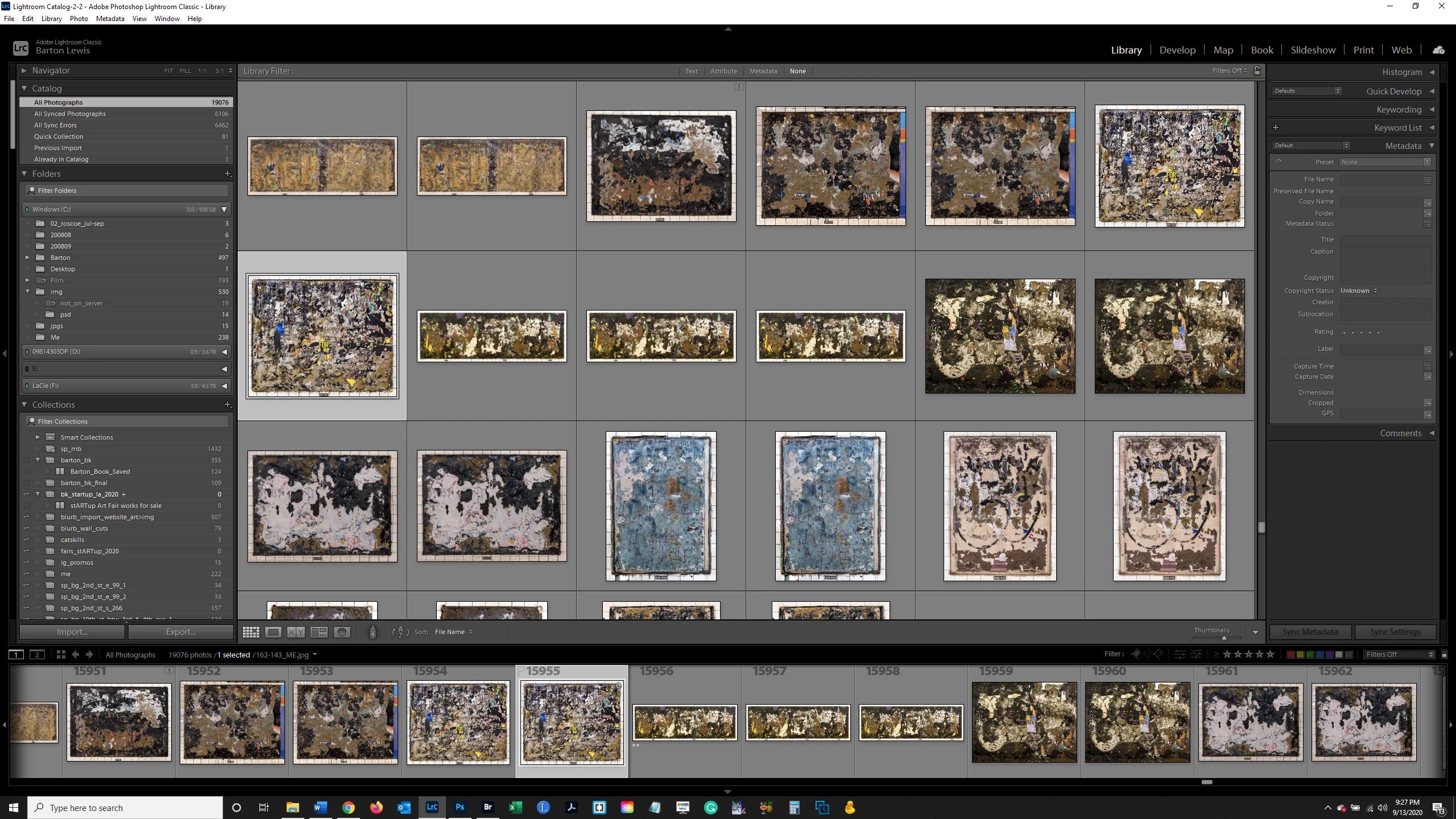Image resolution: width=1456 pixels, height=819 pixels.
Task: Select Compare view XY icon
Action: [x=296, y=632]
